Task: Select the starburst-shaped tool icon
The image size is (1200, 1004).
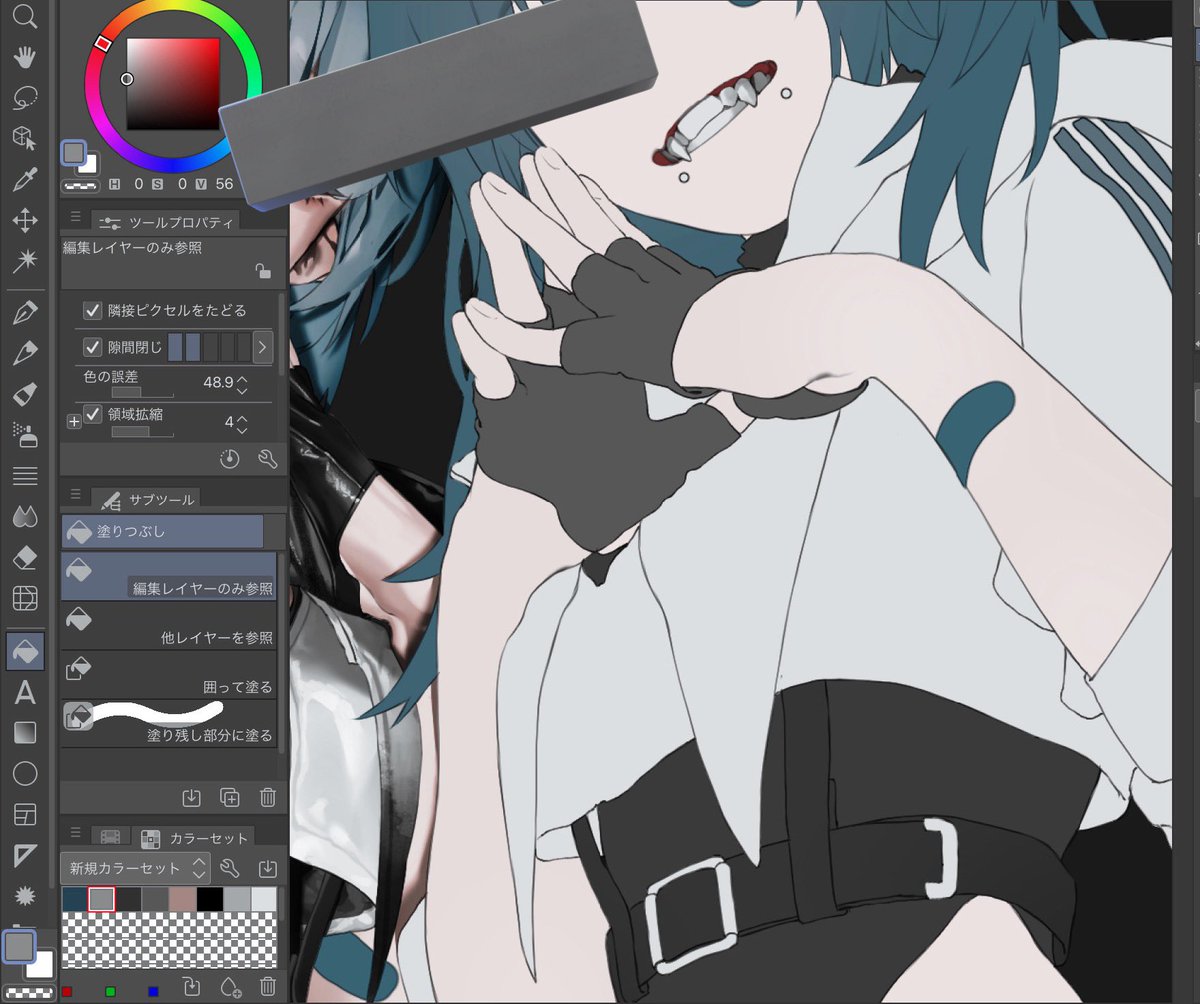Action: [25, 896]
